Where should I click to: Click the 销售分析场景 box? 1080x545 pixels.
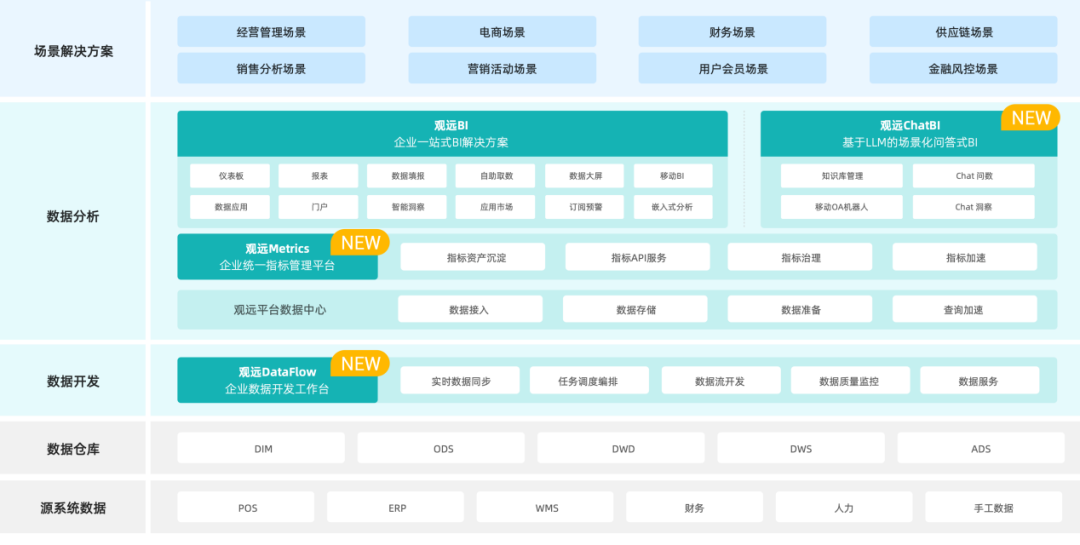tap(271, 68)
